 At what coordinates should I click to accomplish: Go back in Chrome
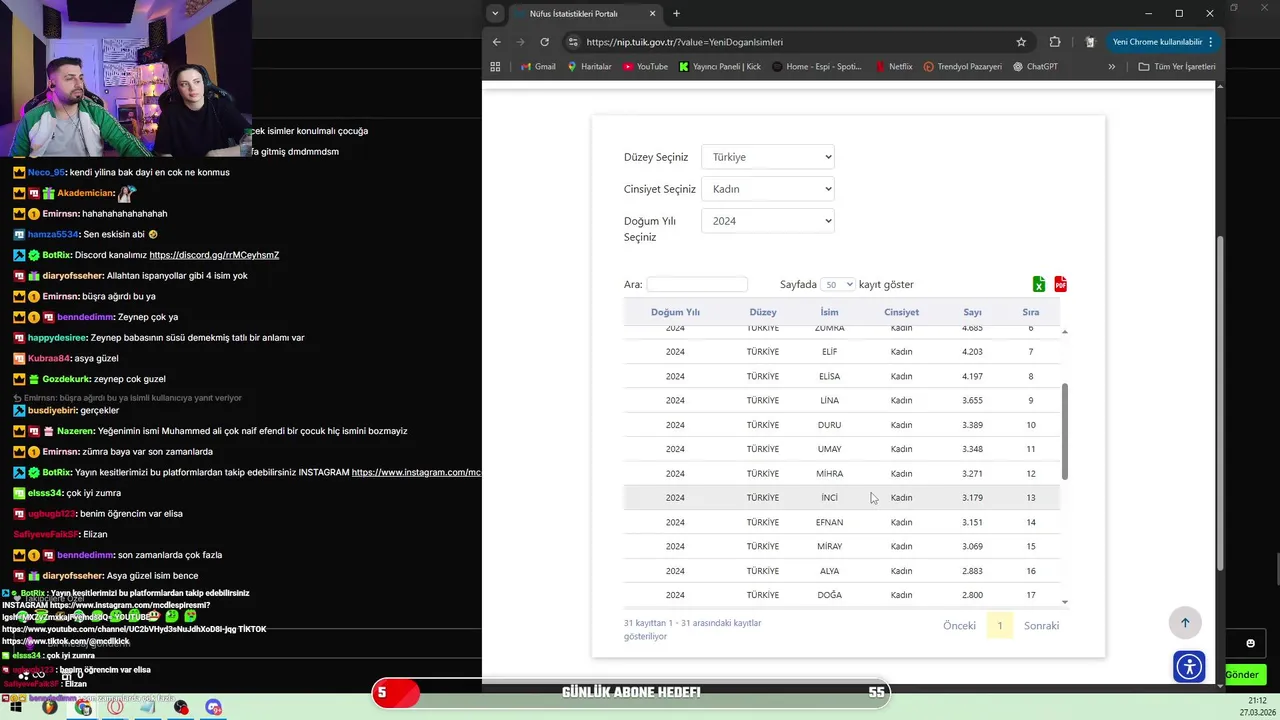pos(497,42)
